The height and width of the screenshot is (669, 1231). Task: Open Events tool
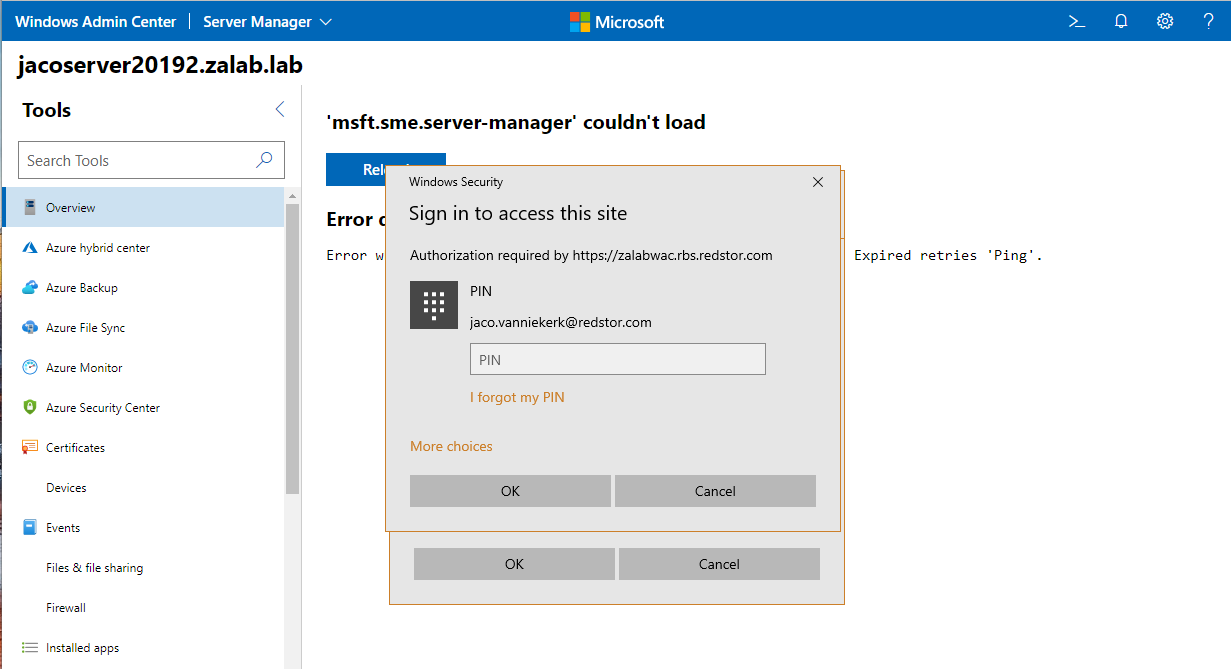click(x=144, y=528)
